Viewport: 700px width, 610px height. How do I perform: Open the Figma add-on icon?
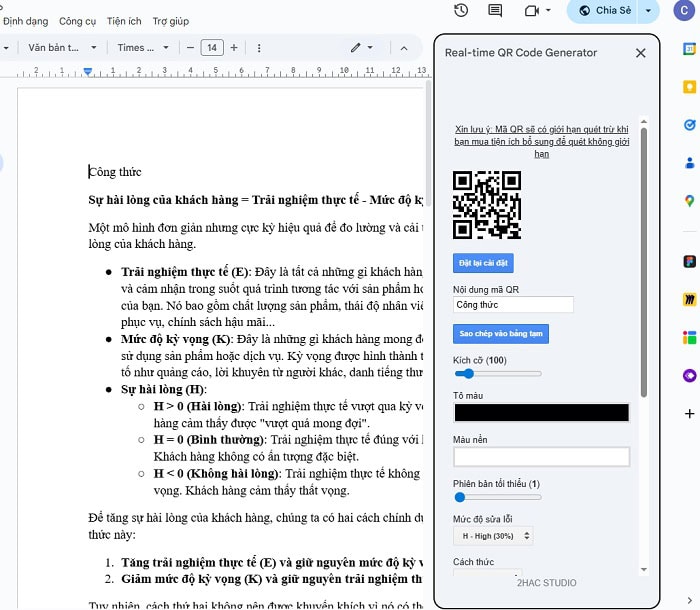click(689, 261)
